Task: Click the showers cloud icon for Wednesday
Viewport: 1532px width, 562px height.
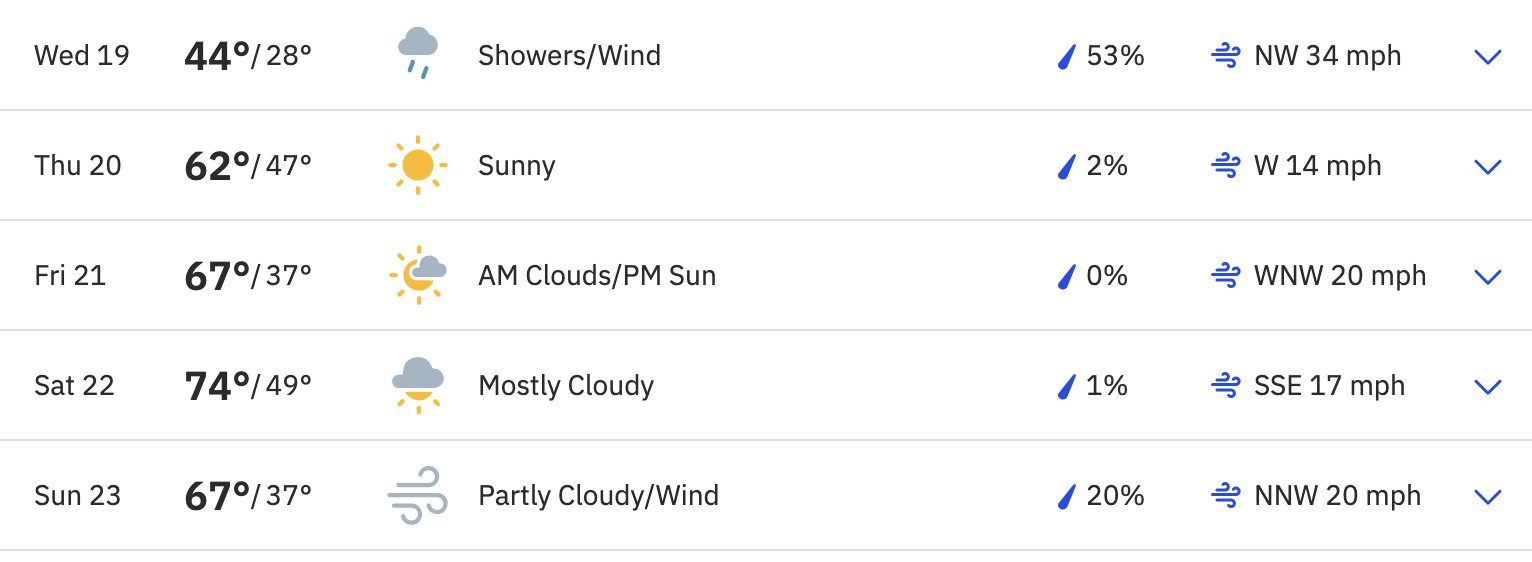Action: [417, 54]
